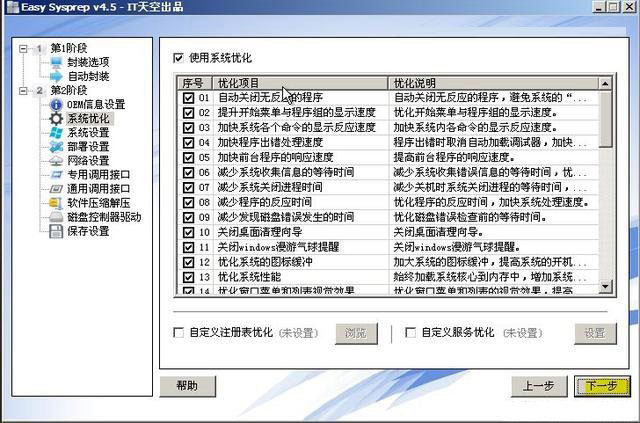Open 系统设置 page in tree
This screenshot has height=423, width=640.
(x=88, y=133)
